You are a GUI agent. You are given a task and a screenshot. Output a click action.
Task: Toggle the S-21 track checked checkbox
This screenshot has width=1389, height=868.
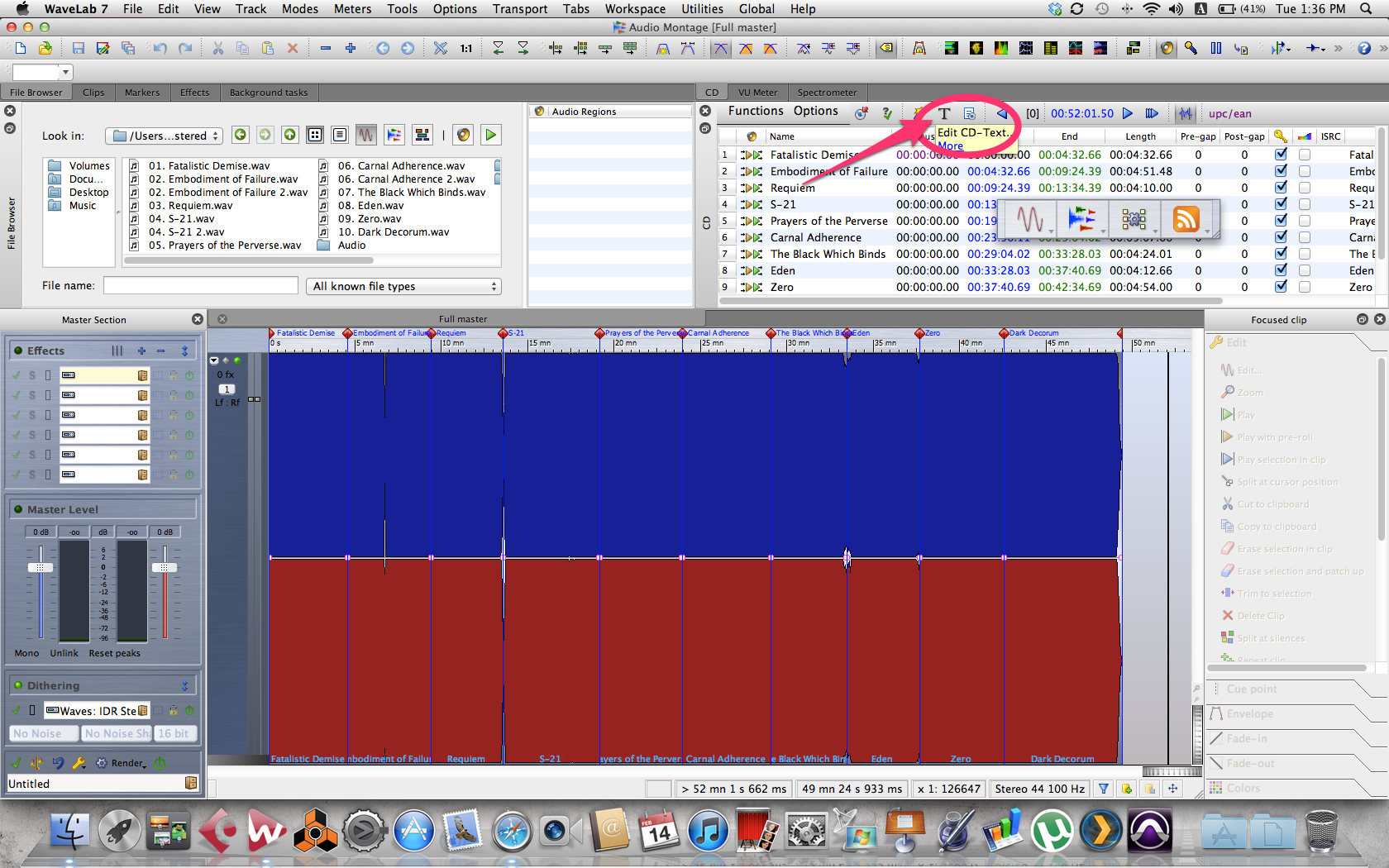click(1281, 204)
